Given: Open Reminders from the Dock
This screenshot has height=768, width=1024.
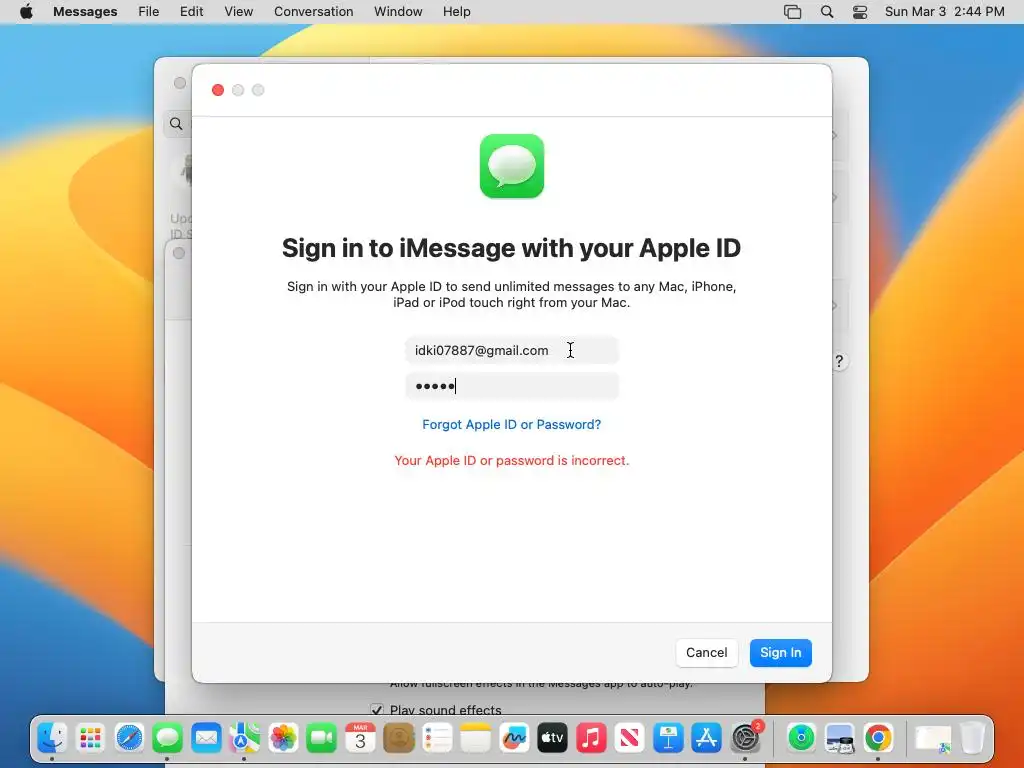Looking at the screenshot, I should coord(437,738).
